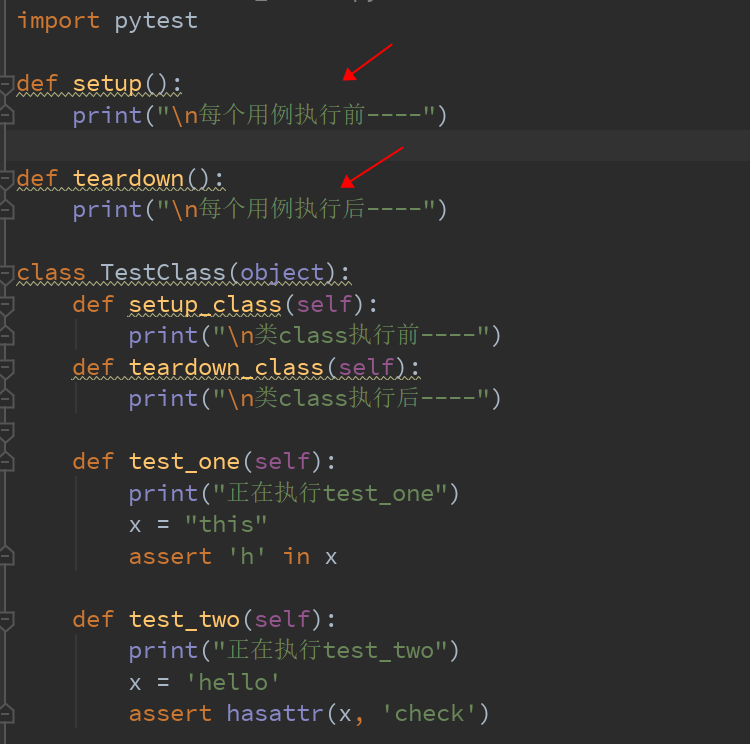Click the end-fold marker on the 每个用例执行前 print line
This screenshot has width=750, height=744.
(x=6, y=115)
